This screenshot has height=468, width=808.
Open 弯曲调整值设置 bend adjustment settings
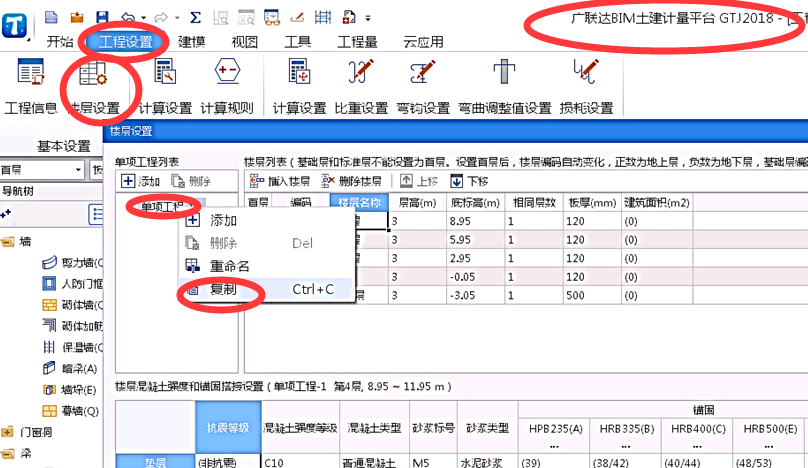(505, 86)
